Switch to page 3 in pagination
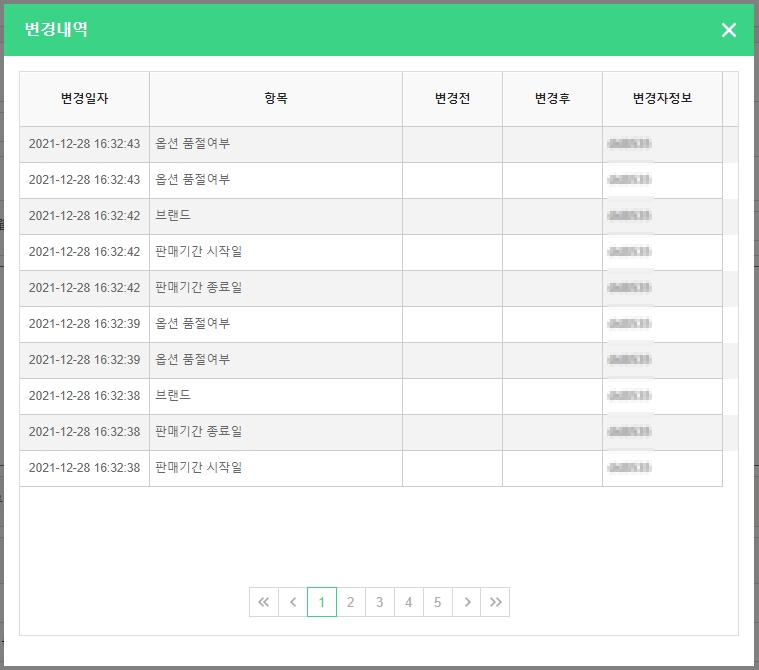This screenshot has width=759, height=670. tap(380, 602)
